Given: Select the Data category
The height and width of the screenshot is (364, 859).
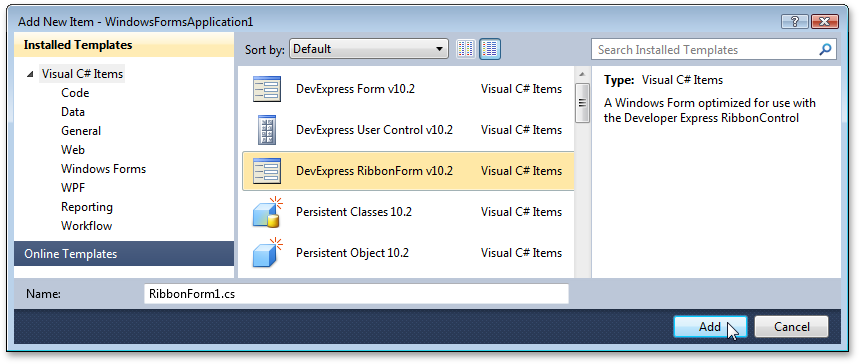Looking at the screenshot, I should click(73, 112).
